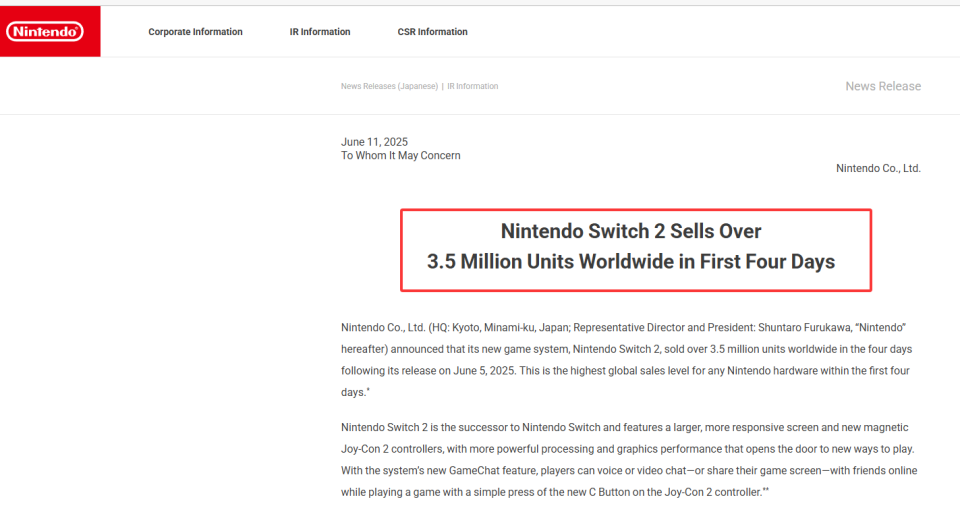Click the Nintendo logo
Screen dimensions: 960x508
click(x=45, y=32)
